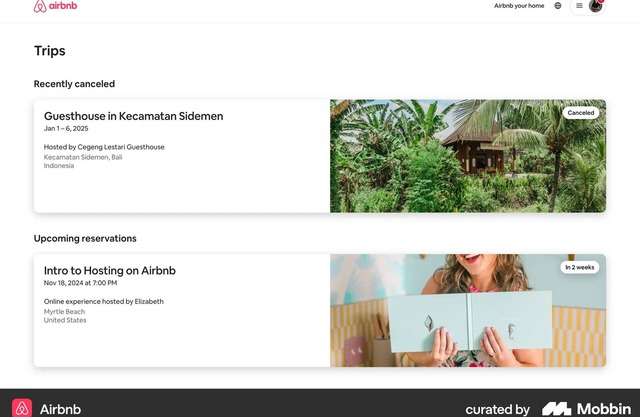Viewport: 640px width, 417px height.
Task: Open the hamburger account menu
Action: [x=579, y=6]
